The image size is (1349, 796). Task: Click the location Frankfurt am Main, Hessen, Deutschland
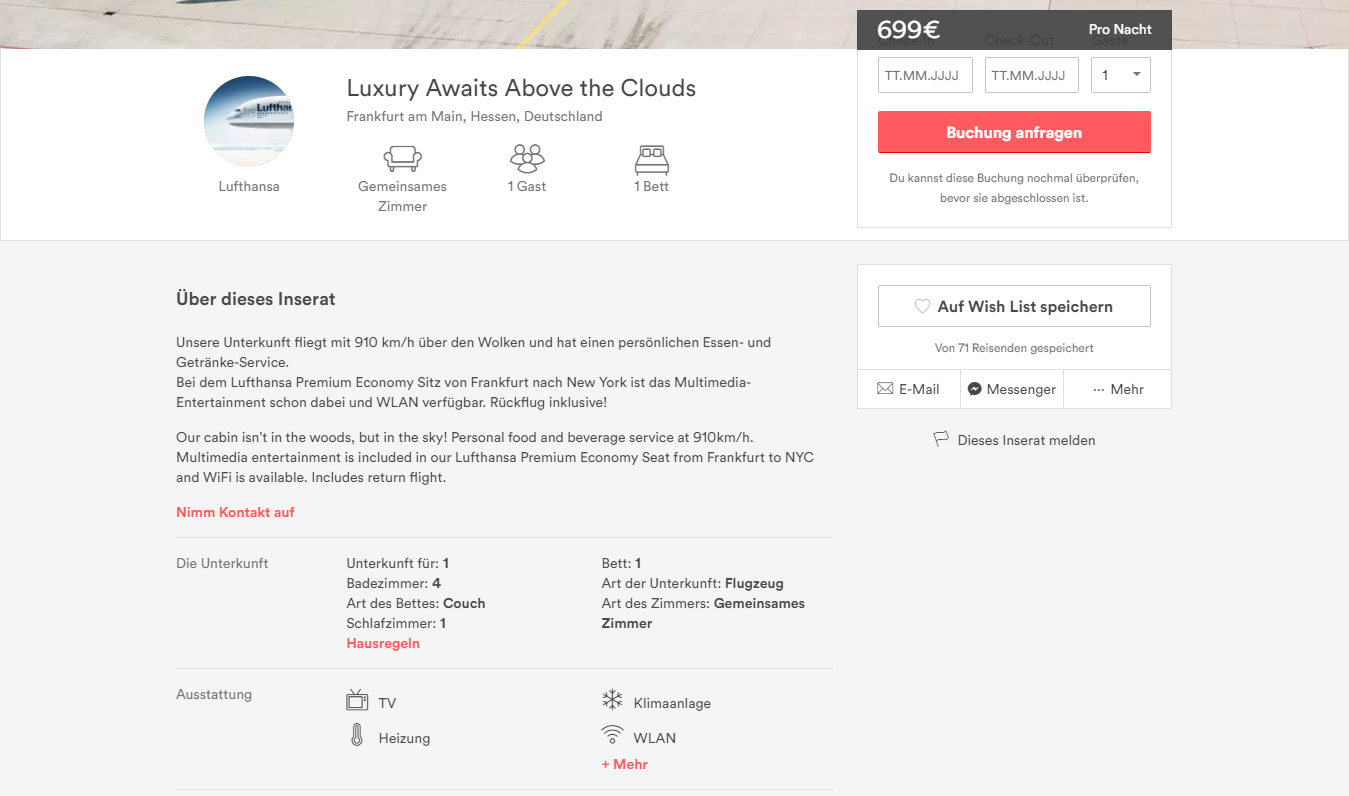pos(475,116)
